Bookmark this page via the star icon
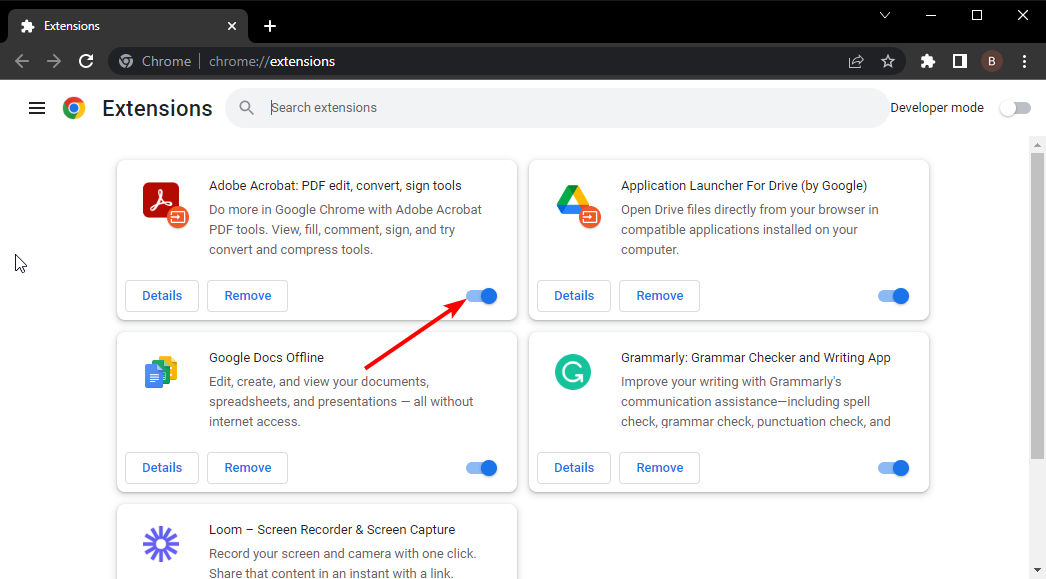 [888, 61]
